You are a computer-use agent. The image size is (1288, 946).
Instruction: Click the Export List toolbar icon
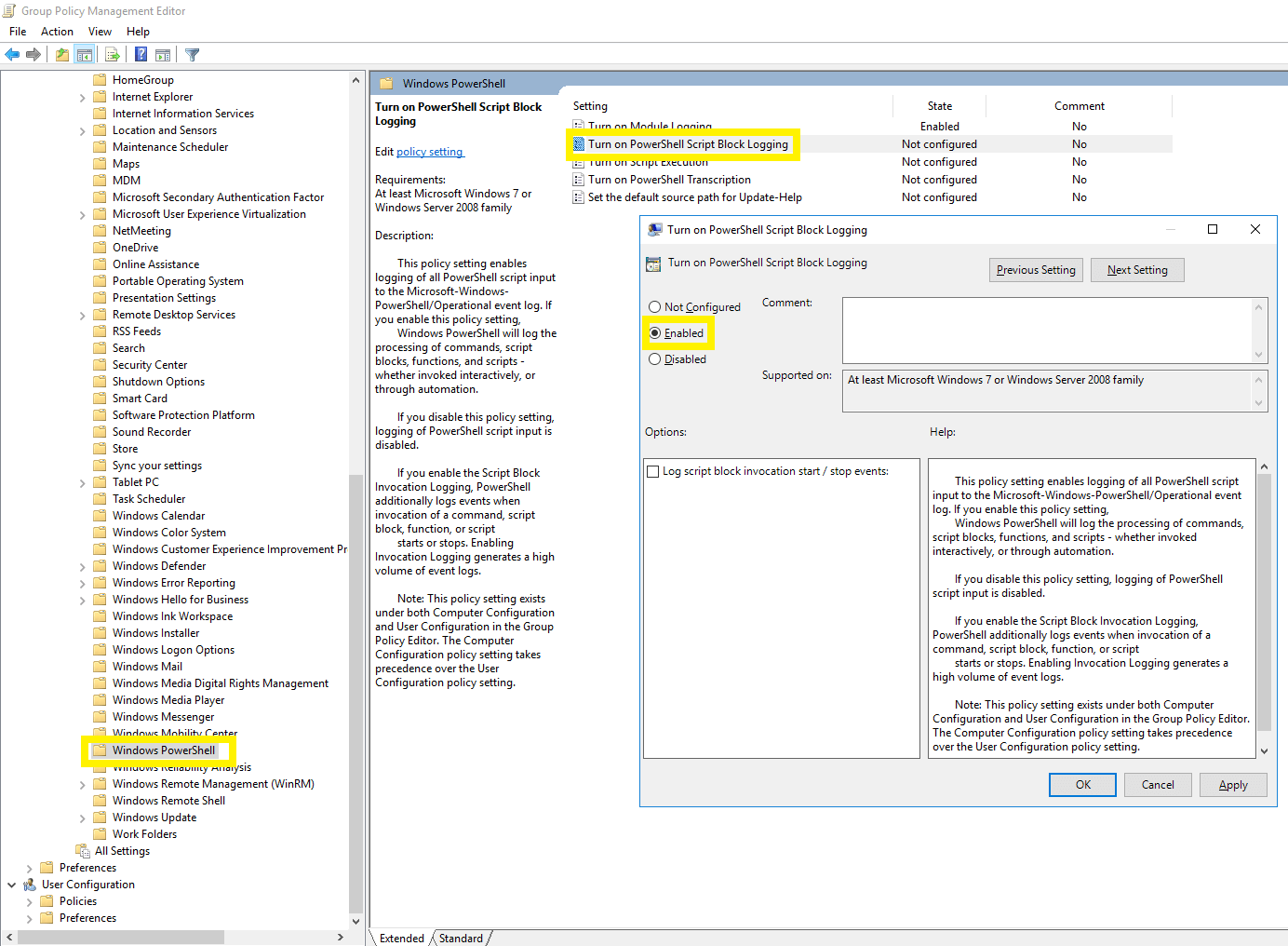click(x=112, y=54)
